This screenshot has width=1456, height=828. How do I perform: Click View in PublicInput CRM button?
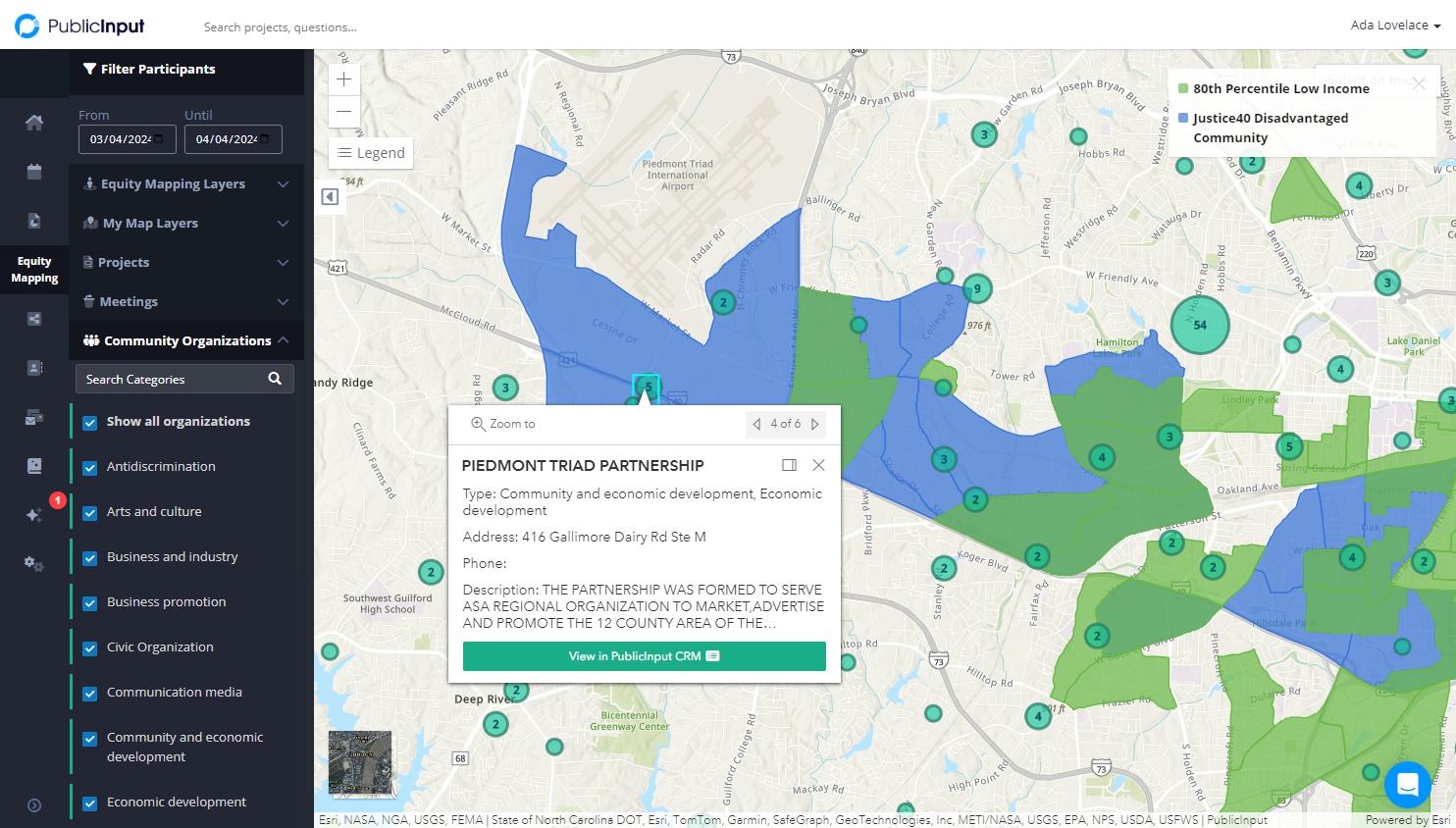click(644, 656)
